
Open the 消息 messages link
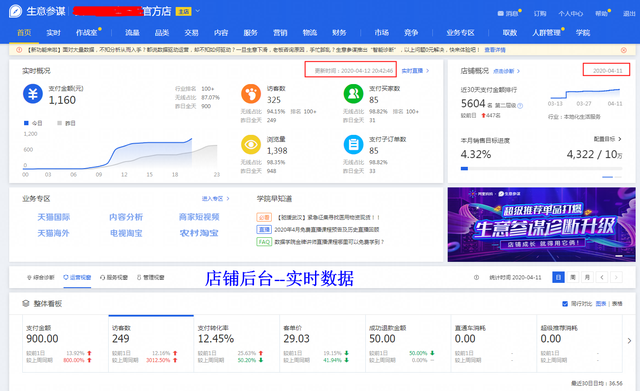tap(509, 13)
